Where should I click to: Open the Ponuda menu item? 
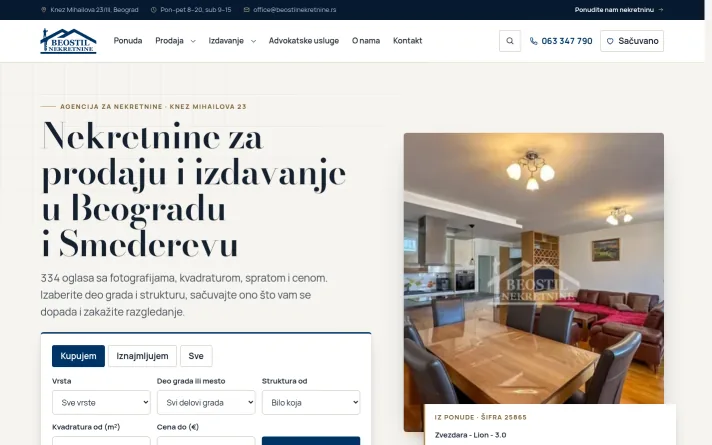tap(128, 41)
